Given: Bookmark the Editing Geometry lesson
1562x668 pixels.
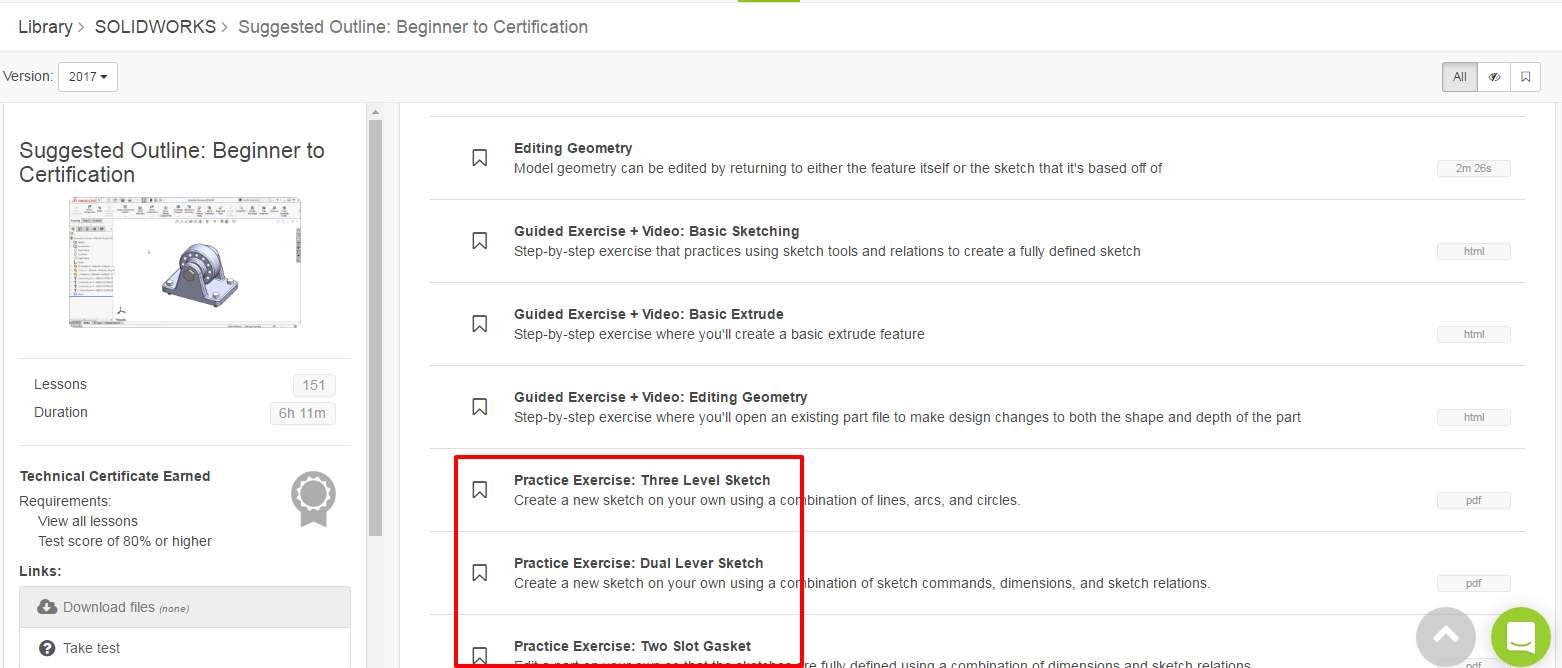Looking at the screenshot, I should point(480,158).
